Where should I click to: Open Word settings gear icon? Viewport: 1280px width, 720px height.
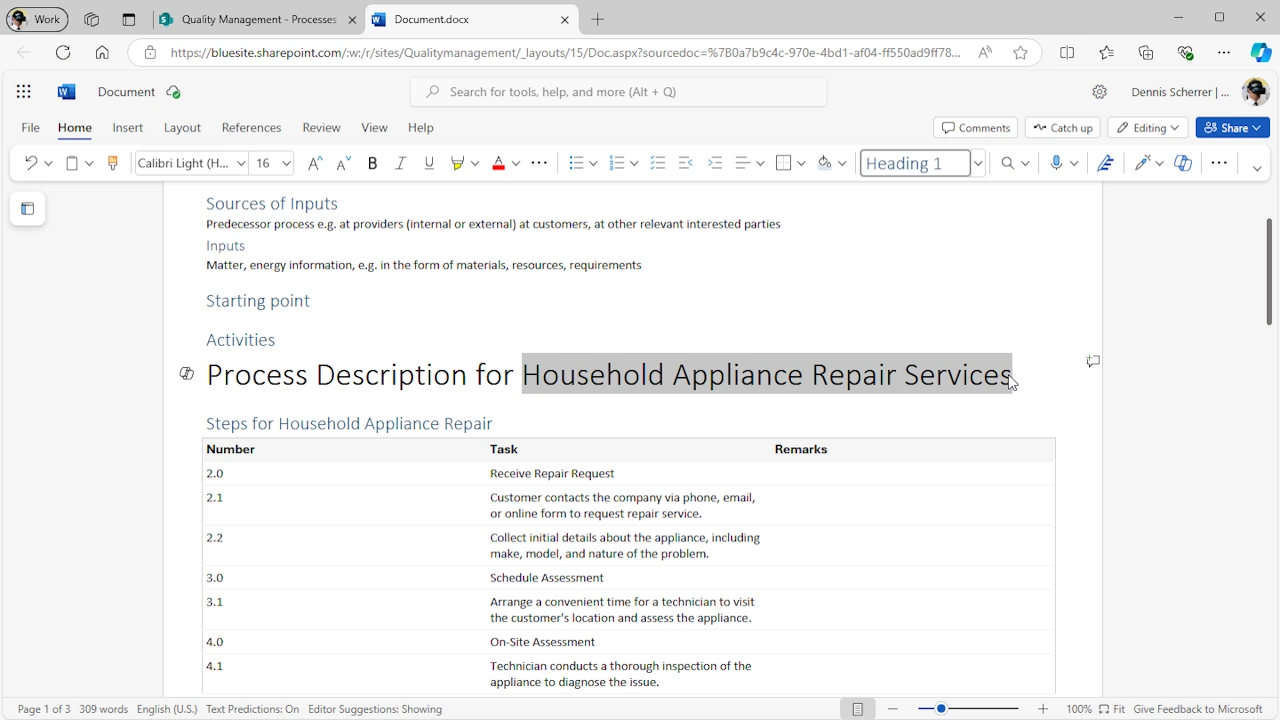tap(1100, 92)
